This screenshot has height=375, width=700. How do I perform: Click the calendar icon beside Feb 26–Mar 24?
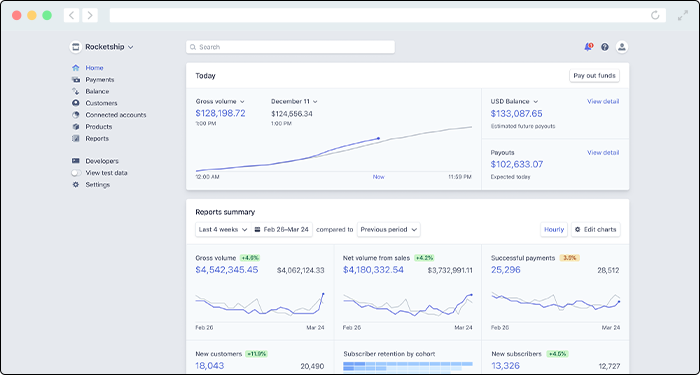coord(257,229)
